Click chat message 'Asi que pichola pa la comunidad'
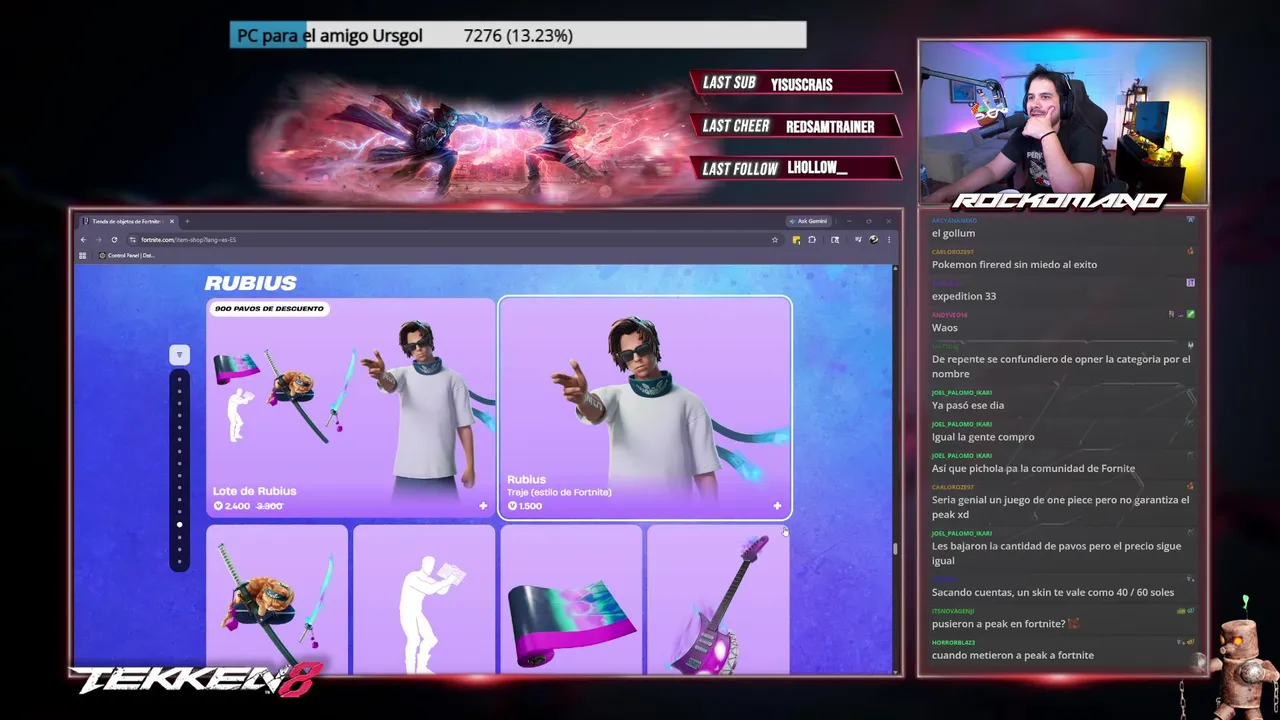The width and height of the screenshot is (1280, 720). tap(1033, 468)
